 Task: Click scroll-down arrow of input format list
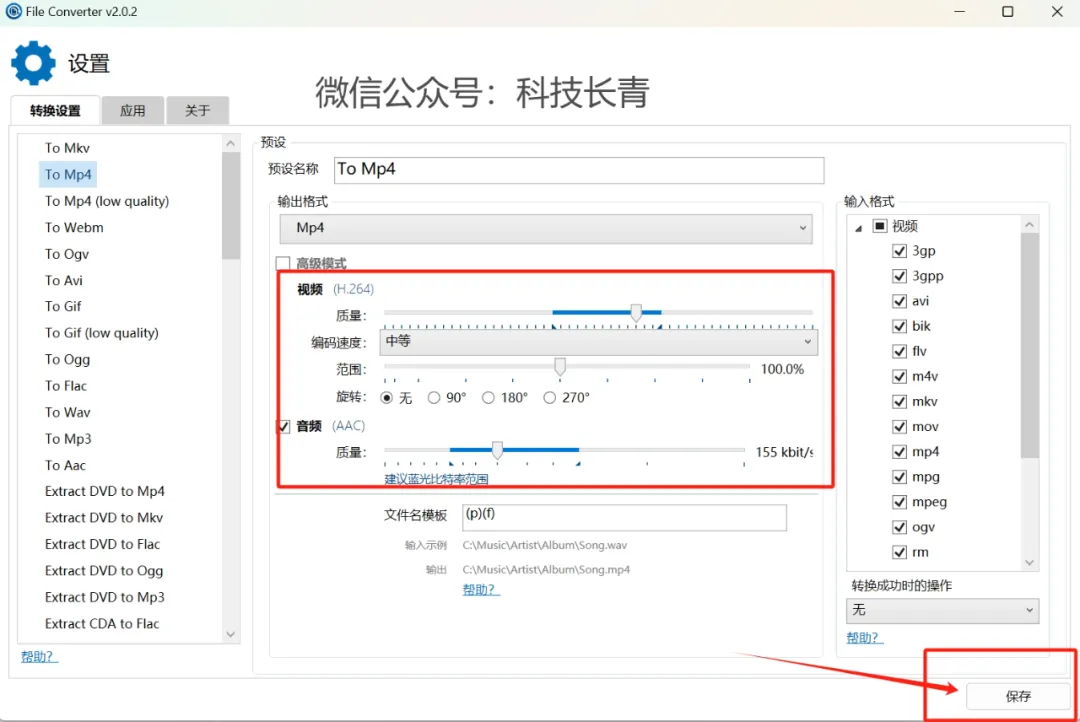pyautogui.click(x=1030, y=563)
